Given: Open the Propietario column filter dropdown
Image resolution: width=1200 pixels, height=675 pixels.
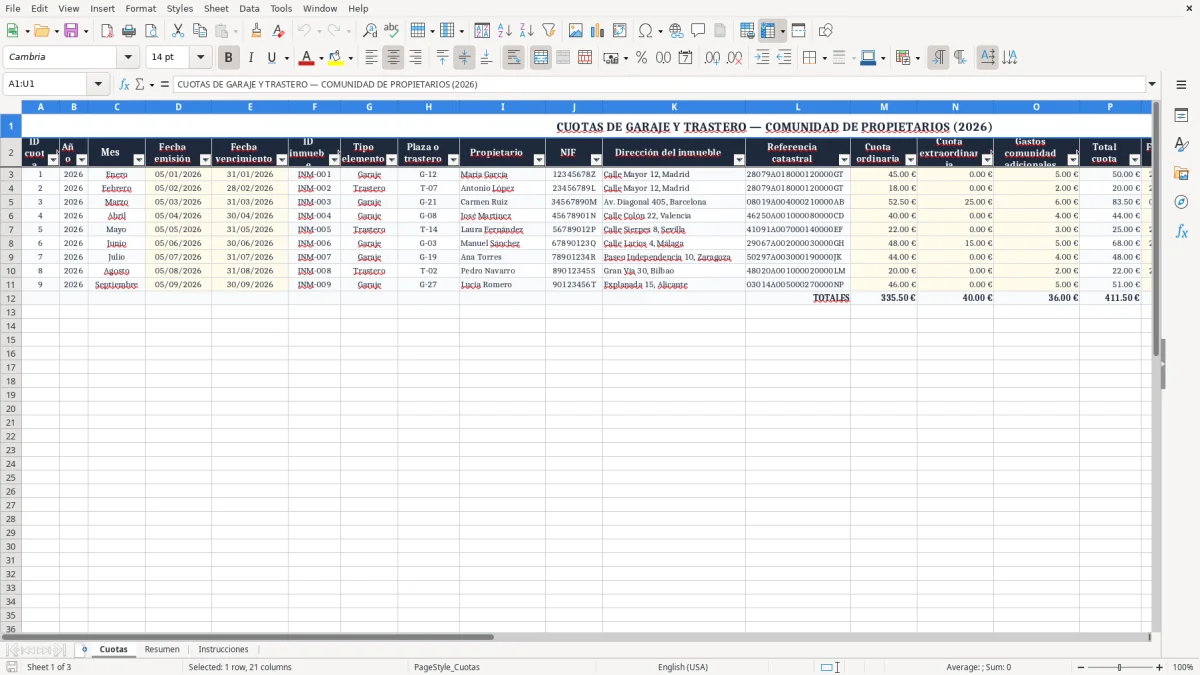Looking at the screenshot, I should point(539,160).
